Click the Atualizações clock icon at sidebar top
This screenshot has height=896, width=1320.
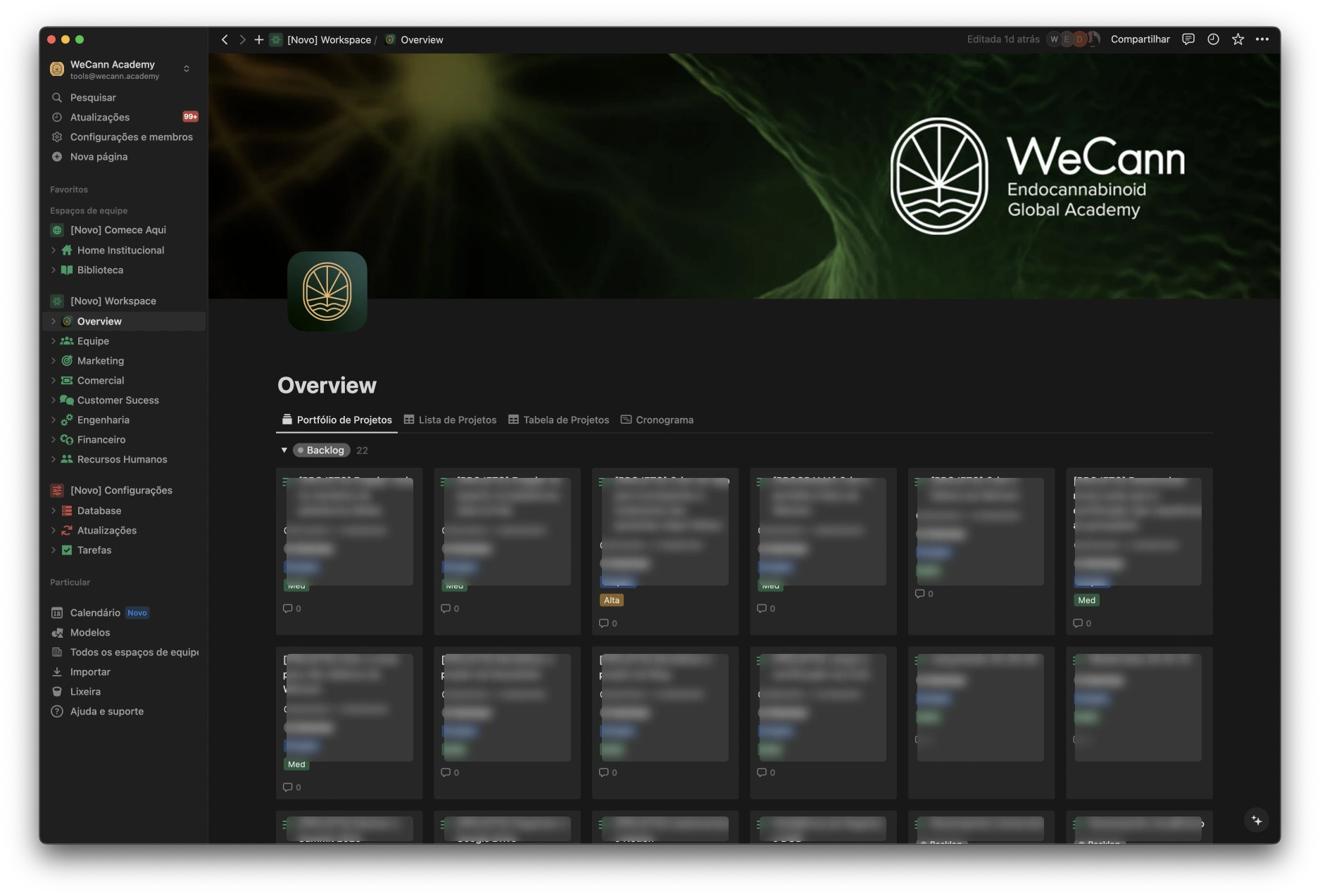[x=57, y=117]
